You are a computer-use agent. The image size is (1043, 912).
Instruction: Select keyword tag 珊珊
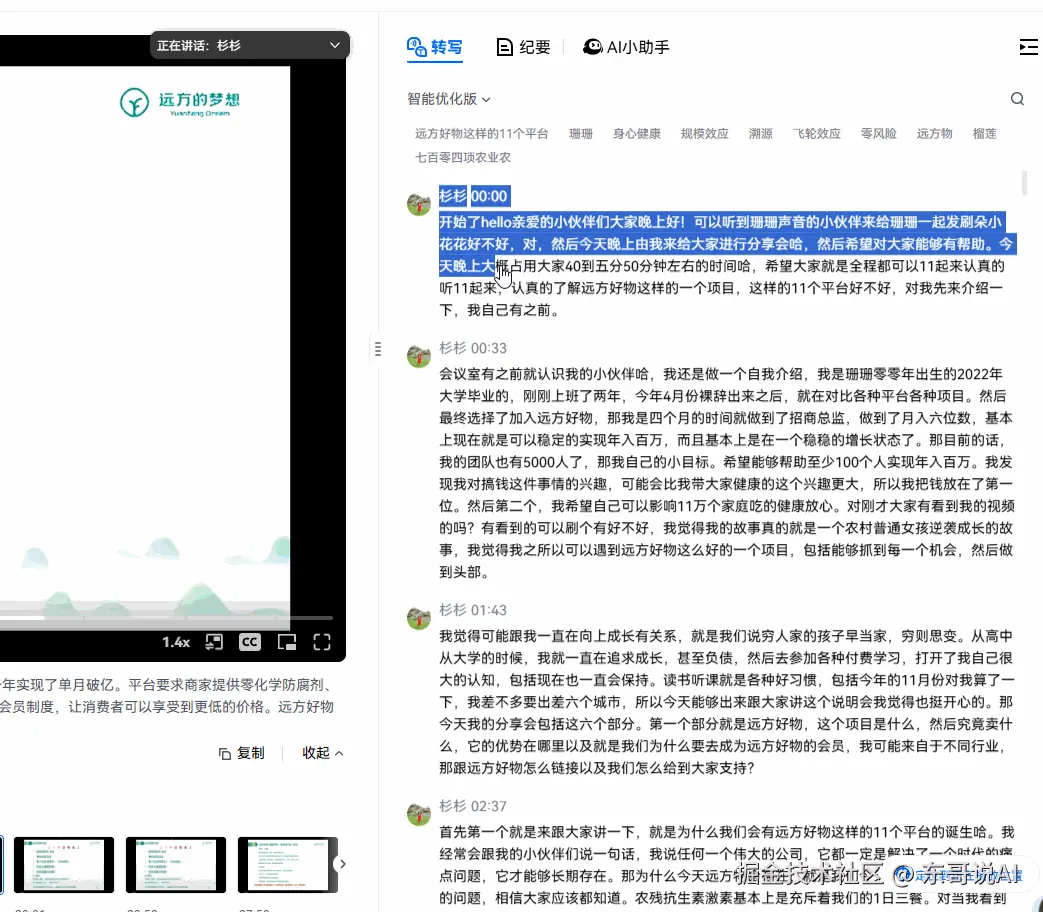pos(581,134)
